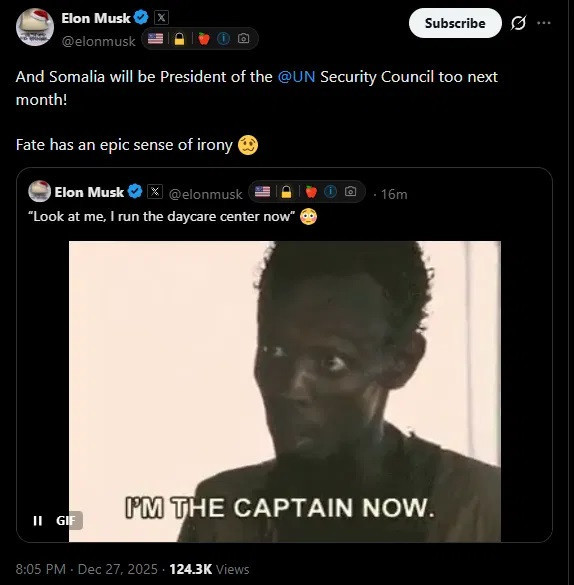Click the camera icon in the quoted post's badge row
Image resolution: width=574 pixels, height=585 pixels.
tap(350, 192)
